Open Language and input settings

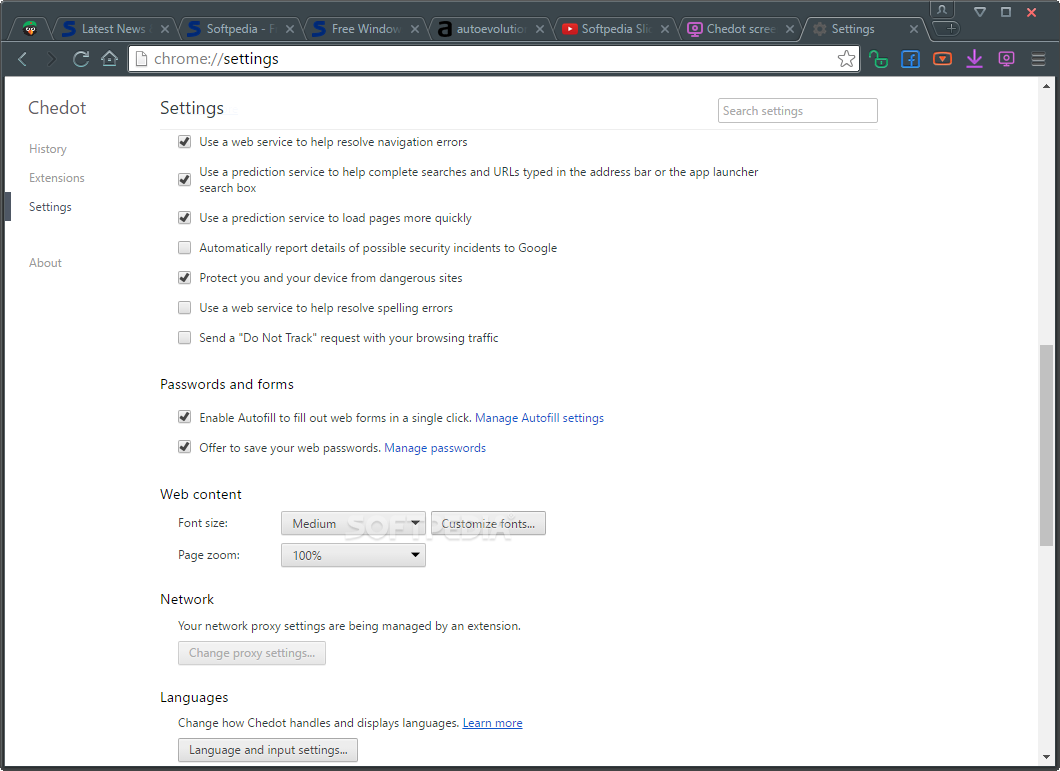(268, 750)
